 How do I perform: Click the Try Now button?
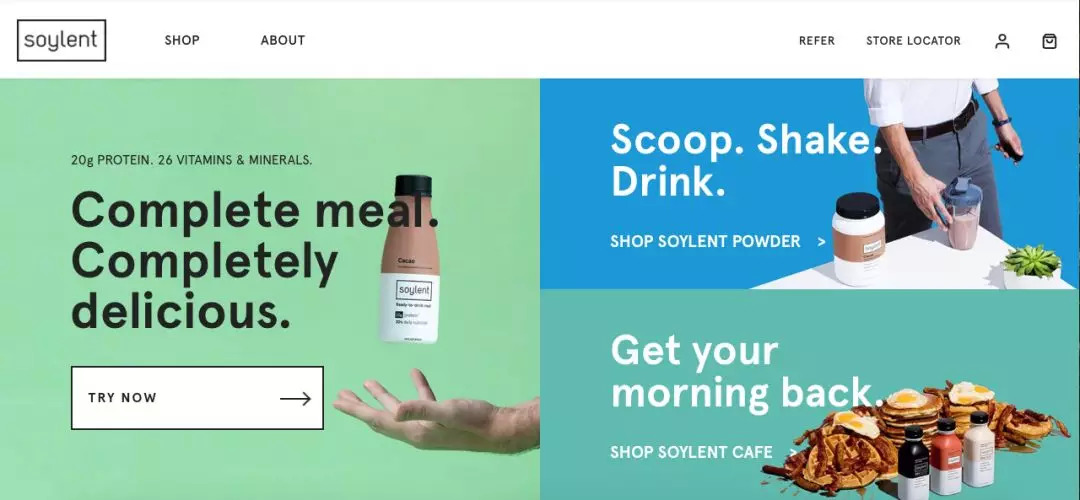point(197,398)
